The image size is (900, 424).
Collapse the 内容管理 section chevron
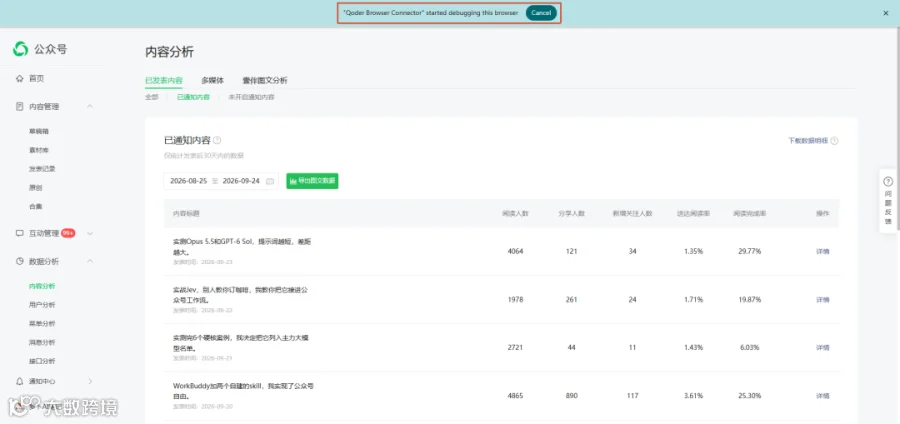coord(90,107)
